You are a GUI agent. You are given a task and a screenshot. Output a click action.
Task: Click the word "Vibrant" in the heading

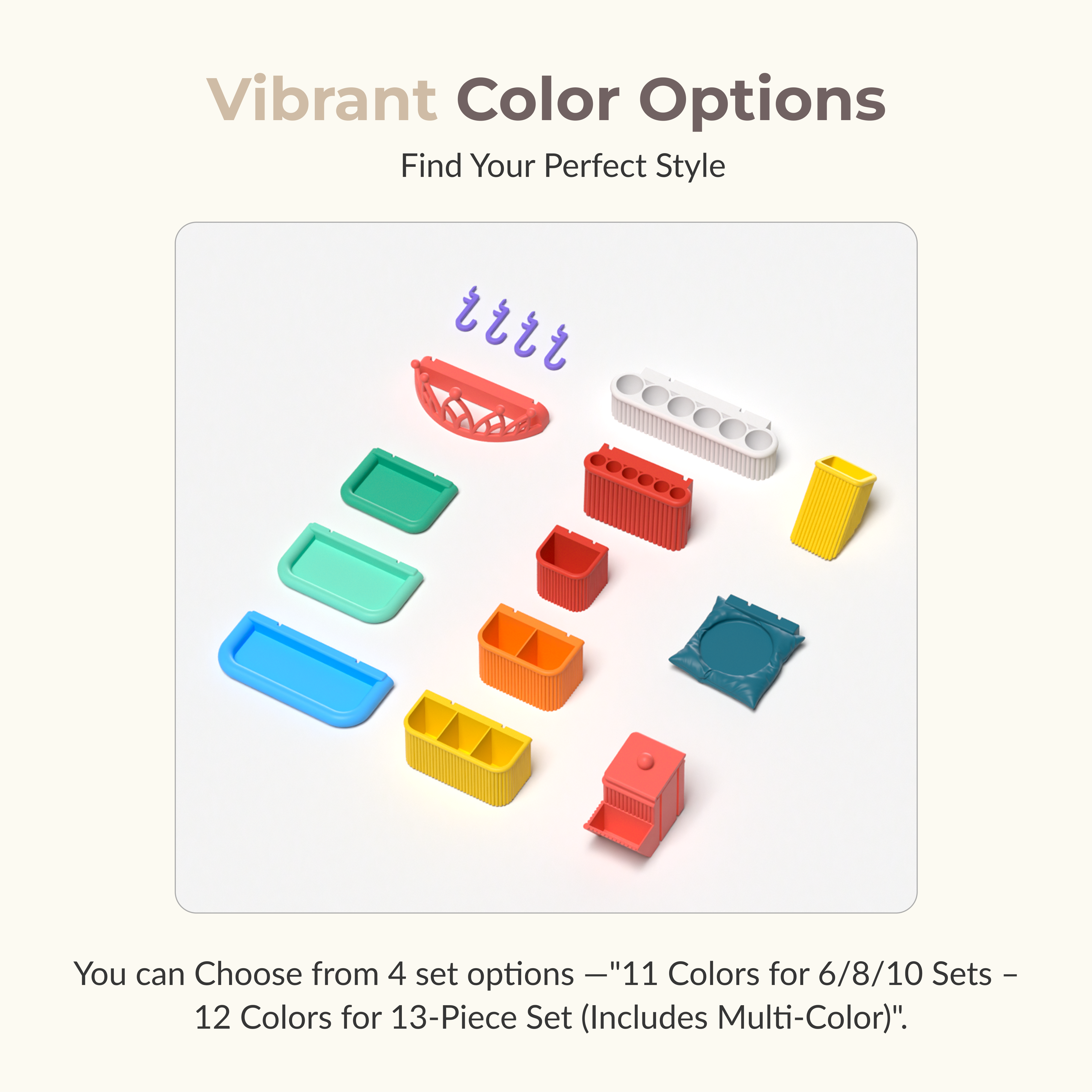click(x=322, y=99)
